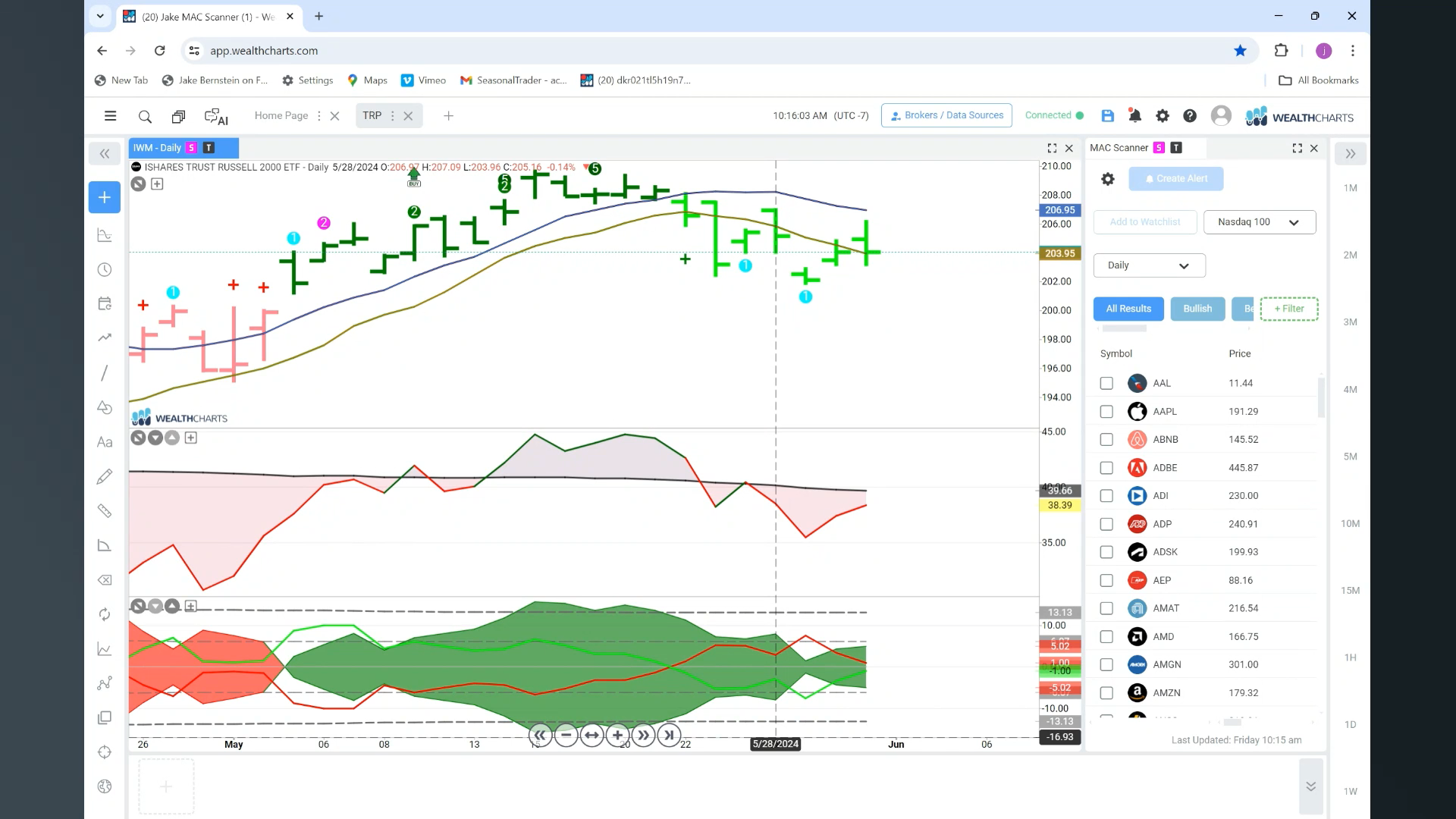Select the pencil freehand tool
Image resolution: width=1456 pixels, height=819 pixels.
[105, 476]
